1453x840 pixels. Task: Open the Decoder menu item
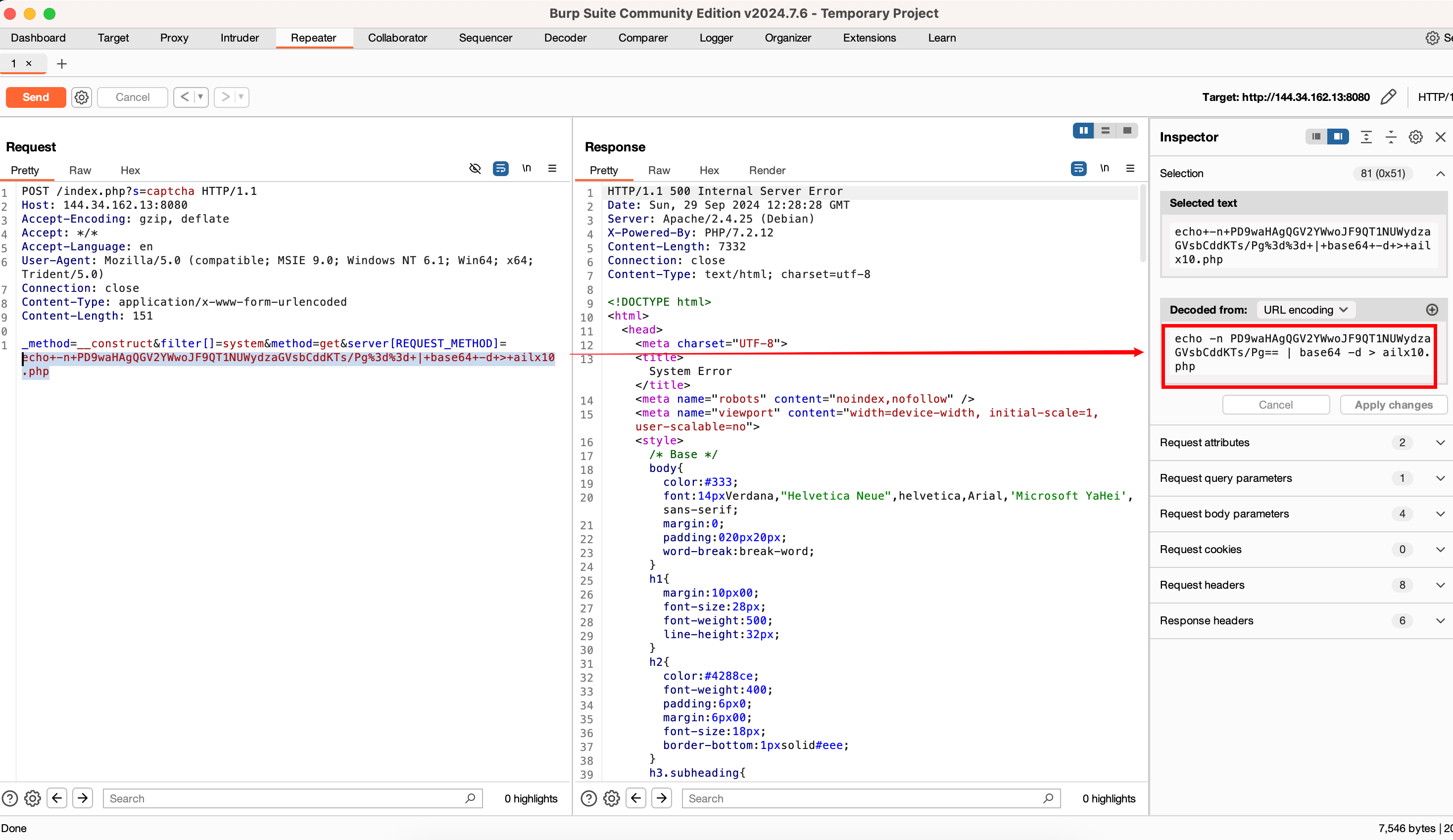[565, 38]
